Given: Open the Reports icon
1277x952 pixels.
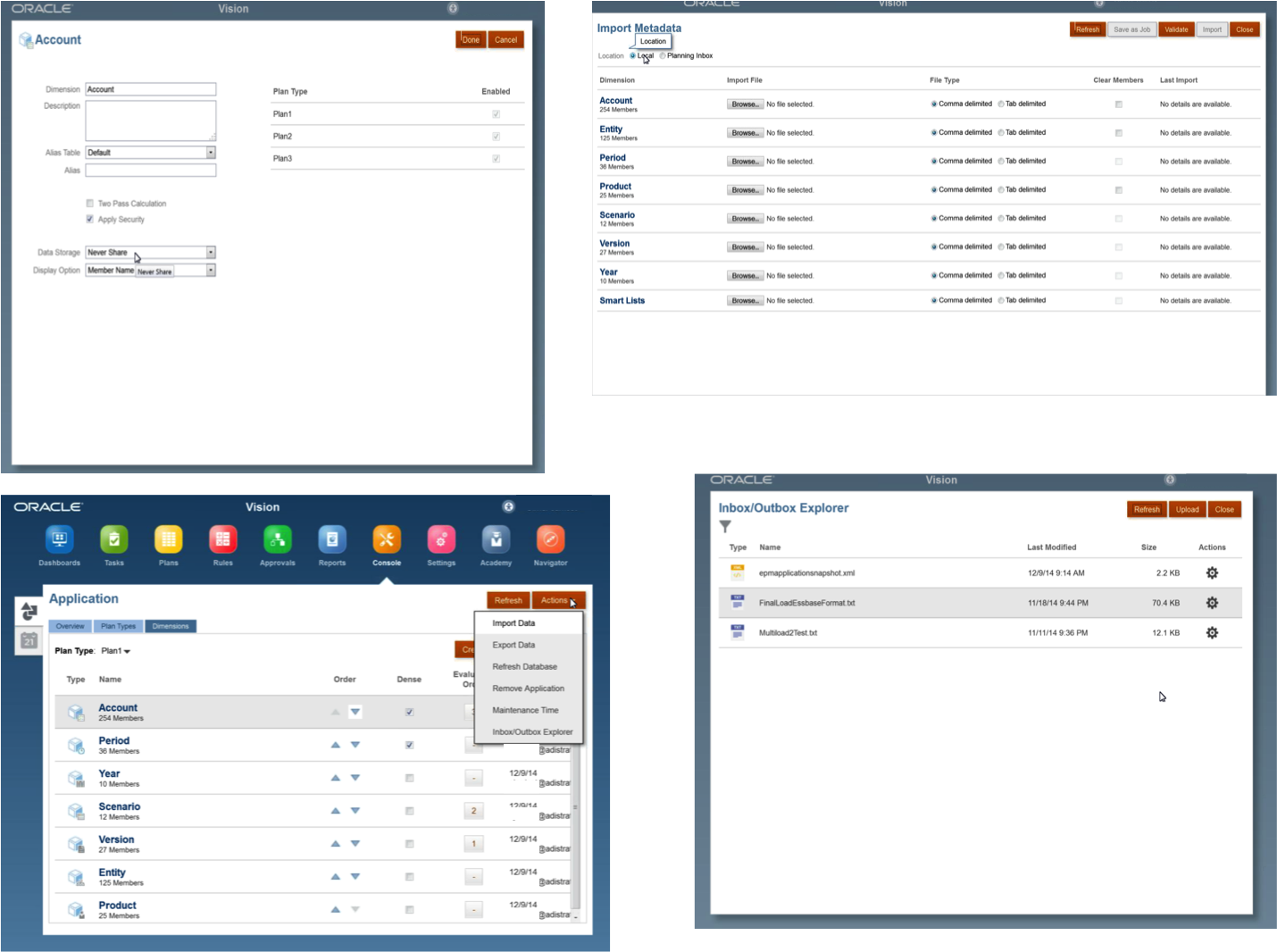Looking at the screenshot, I should [x=332, y=539].
